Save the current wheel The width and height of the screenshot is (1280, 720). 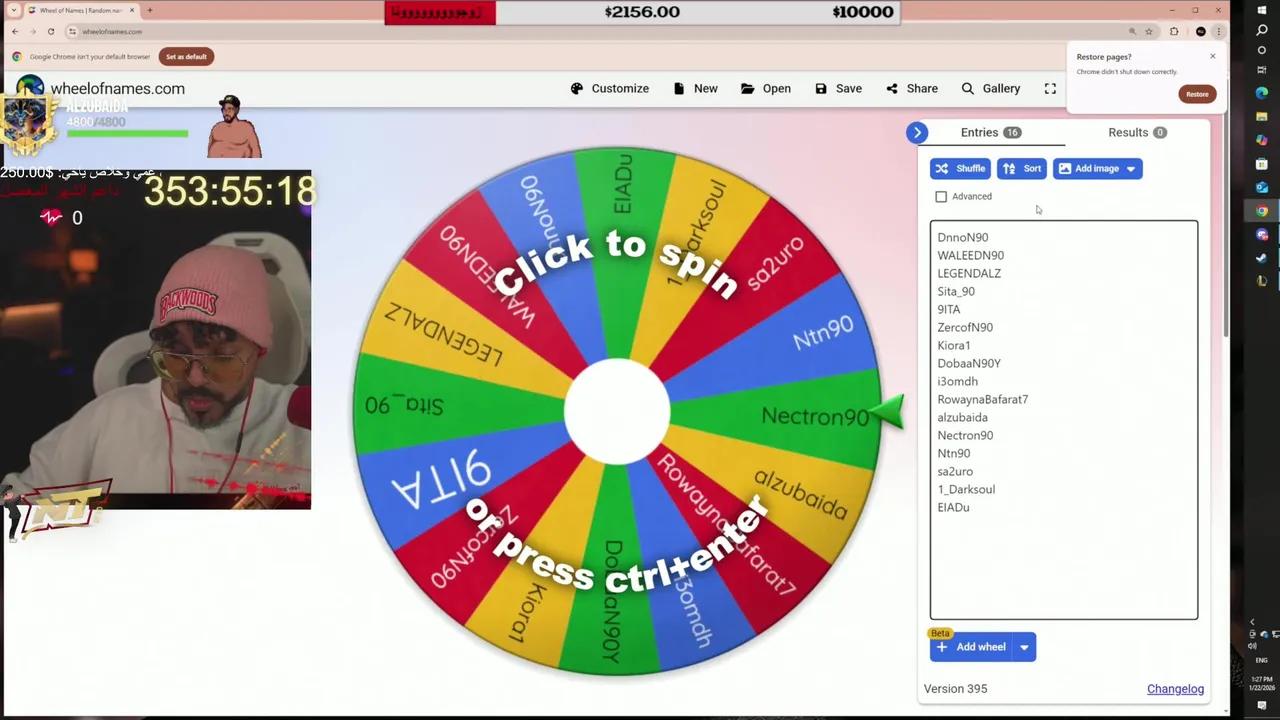coord(838,88)
